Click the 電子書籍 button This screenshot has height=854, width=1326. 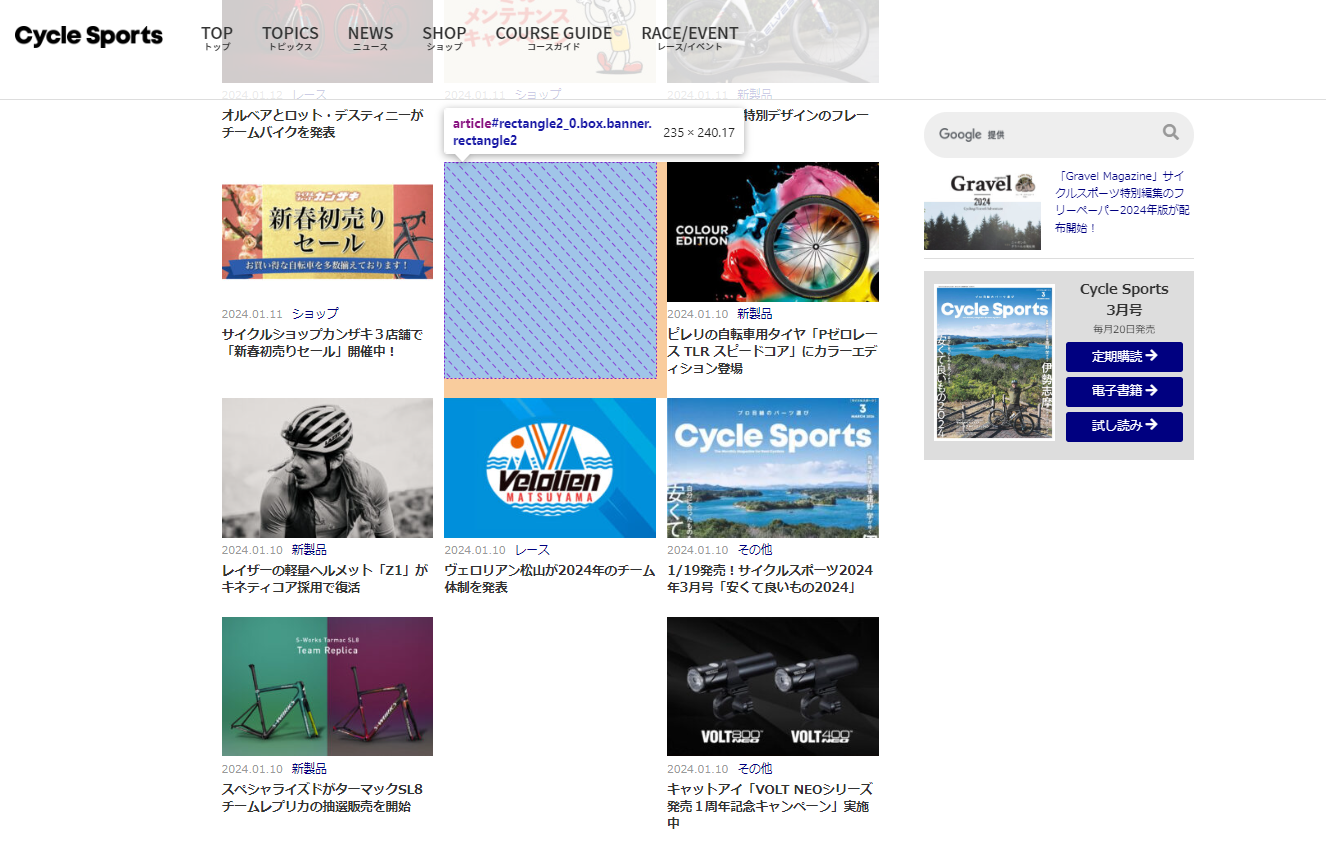pyautogui.click(x=1123, y=391)
